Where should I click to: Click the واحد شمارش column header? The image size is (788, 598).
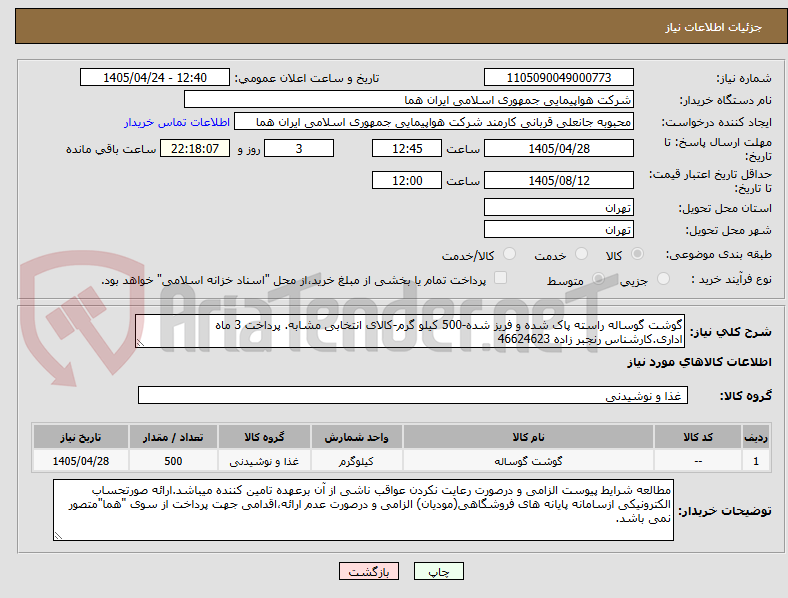pyautogui.click(x=356, y=437)
